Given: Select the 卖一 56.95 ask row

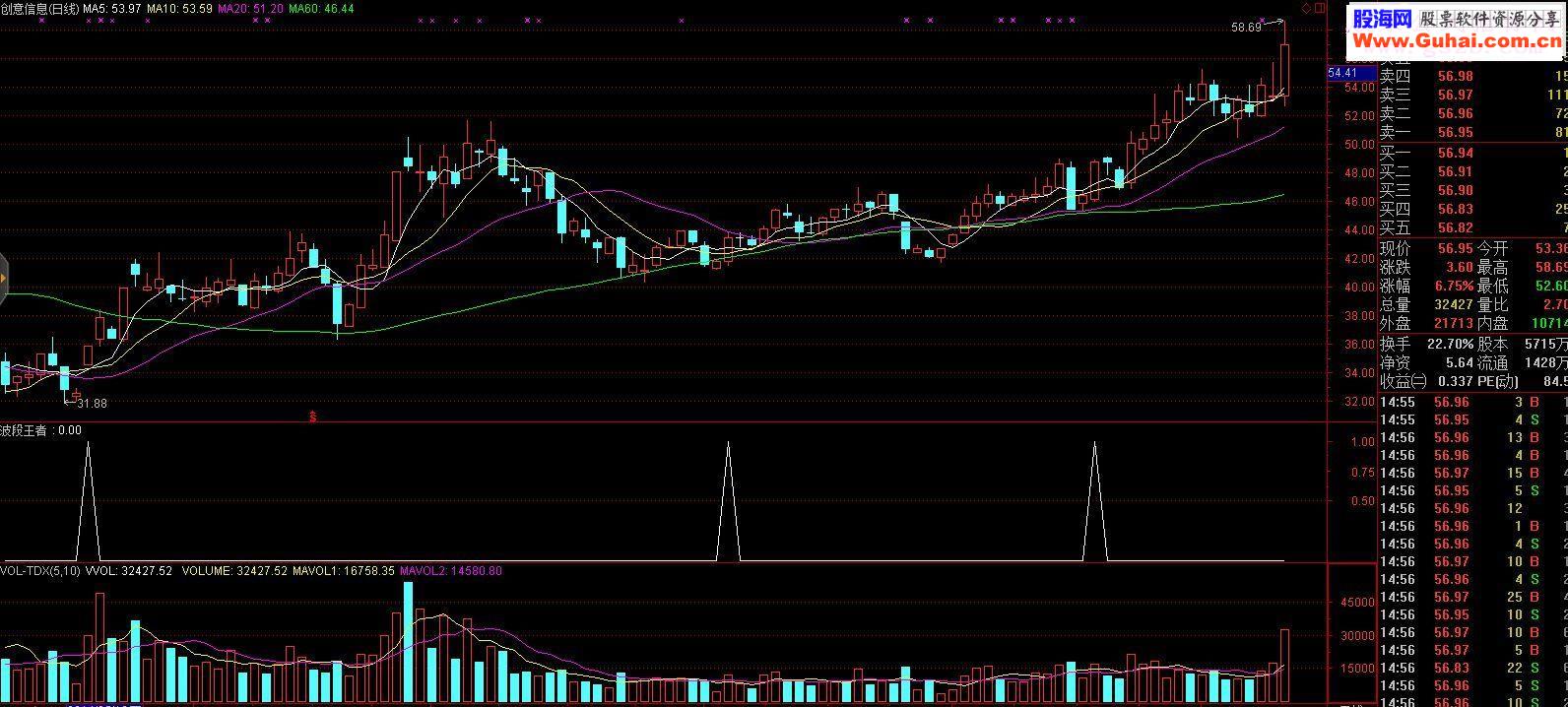Looking at the screenshot, I should [x=1472, y=133].
